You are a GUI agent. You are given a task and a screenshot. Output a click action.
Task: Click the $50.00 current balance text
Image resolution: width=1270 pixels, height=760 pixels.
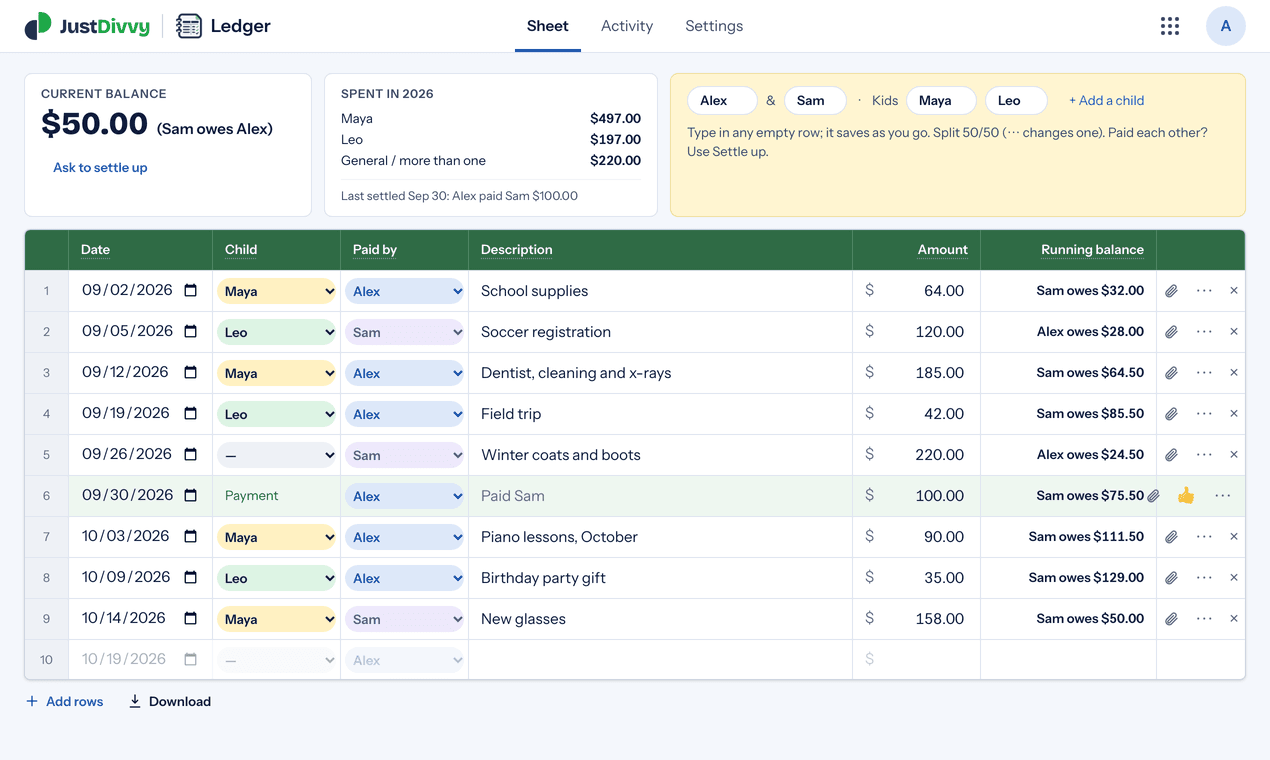click(95, 124)
